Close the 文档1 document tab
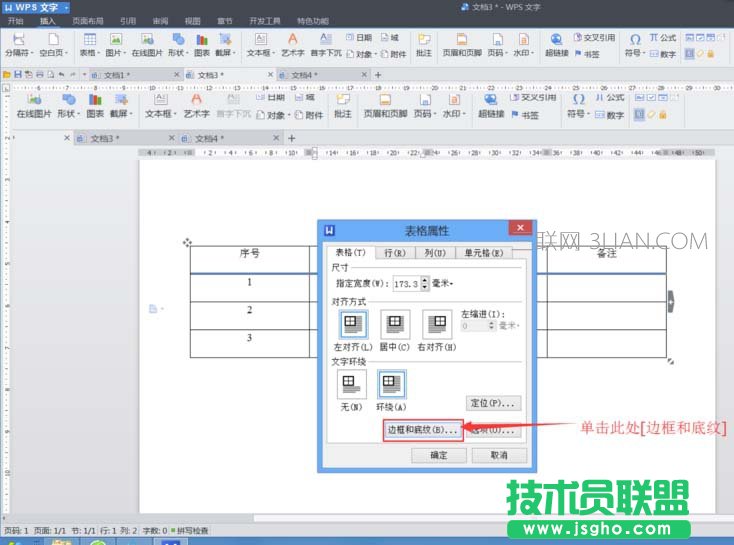Viewport: 734px width, 545px height. [176, 74]
